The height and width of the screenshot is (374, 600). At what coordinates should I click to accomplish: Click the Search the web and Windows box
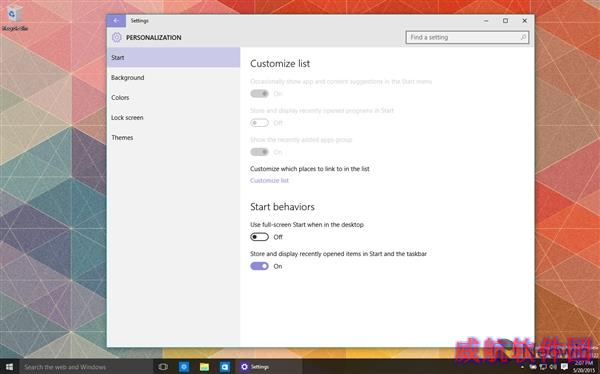(x=86, y=367)
